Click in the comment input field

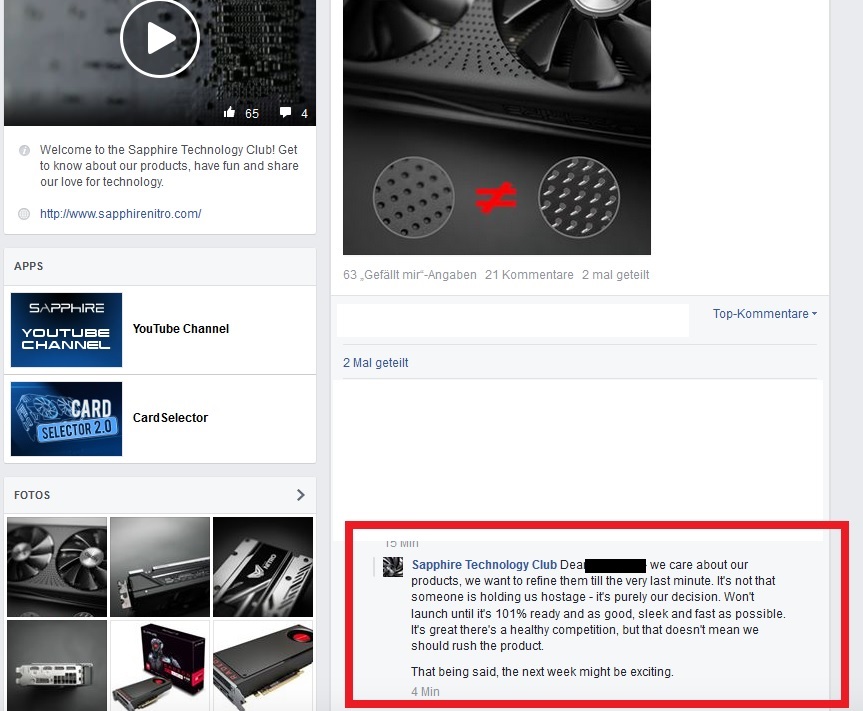point(512,320)
